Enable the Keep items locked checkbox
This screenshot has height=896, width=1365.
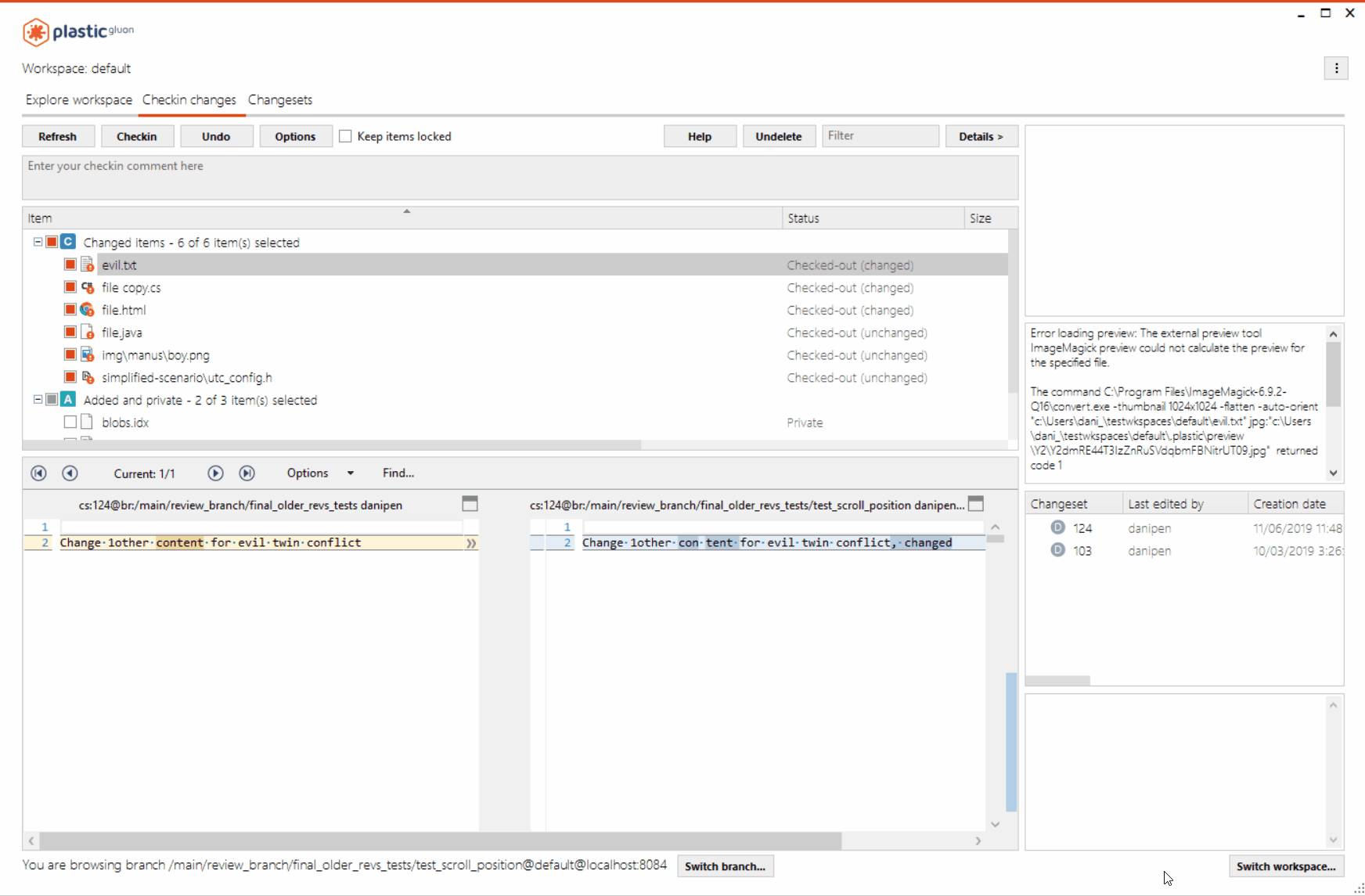coord(345,135)
